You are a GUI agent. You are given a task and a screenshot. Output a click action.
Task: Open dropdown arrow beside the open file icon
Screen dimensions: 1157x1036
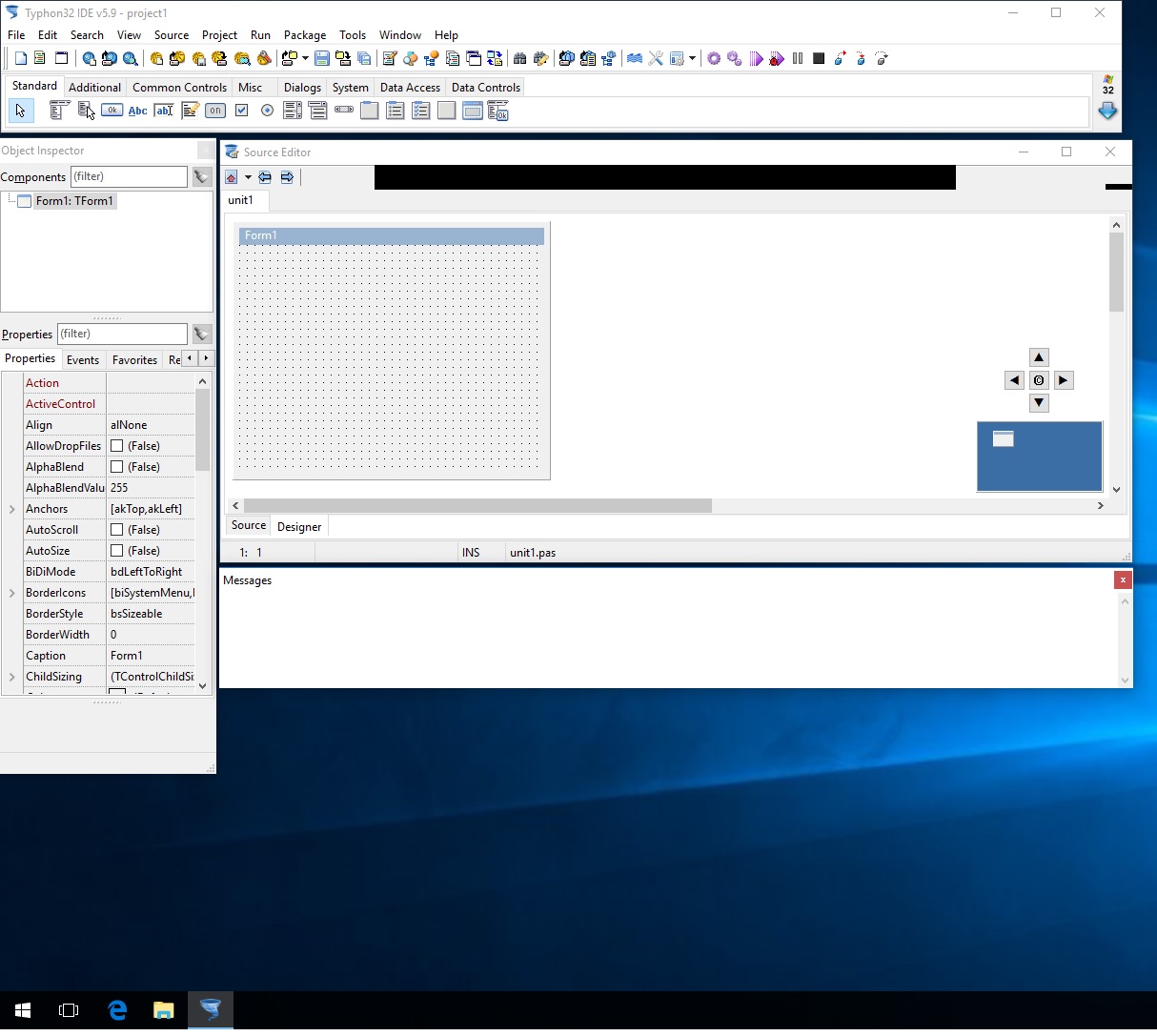pos(305,58)
